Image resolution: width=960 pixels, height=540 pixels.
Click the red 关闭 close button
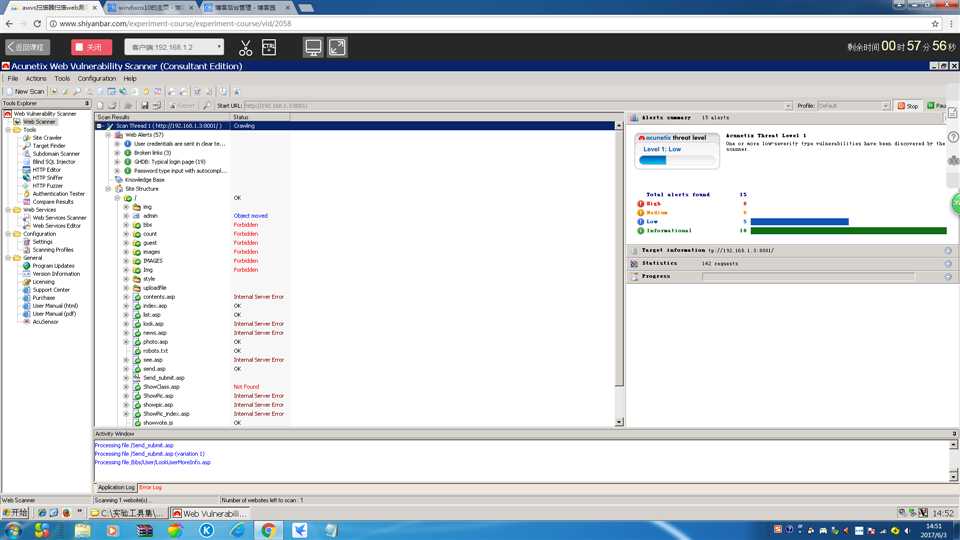pos(91,47)
